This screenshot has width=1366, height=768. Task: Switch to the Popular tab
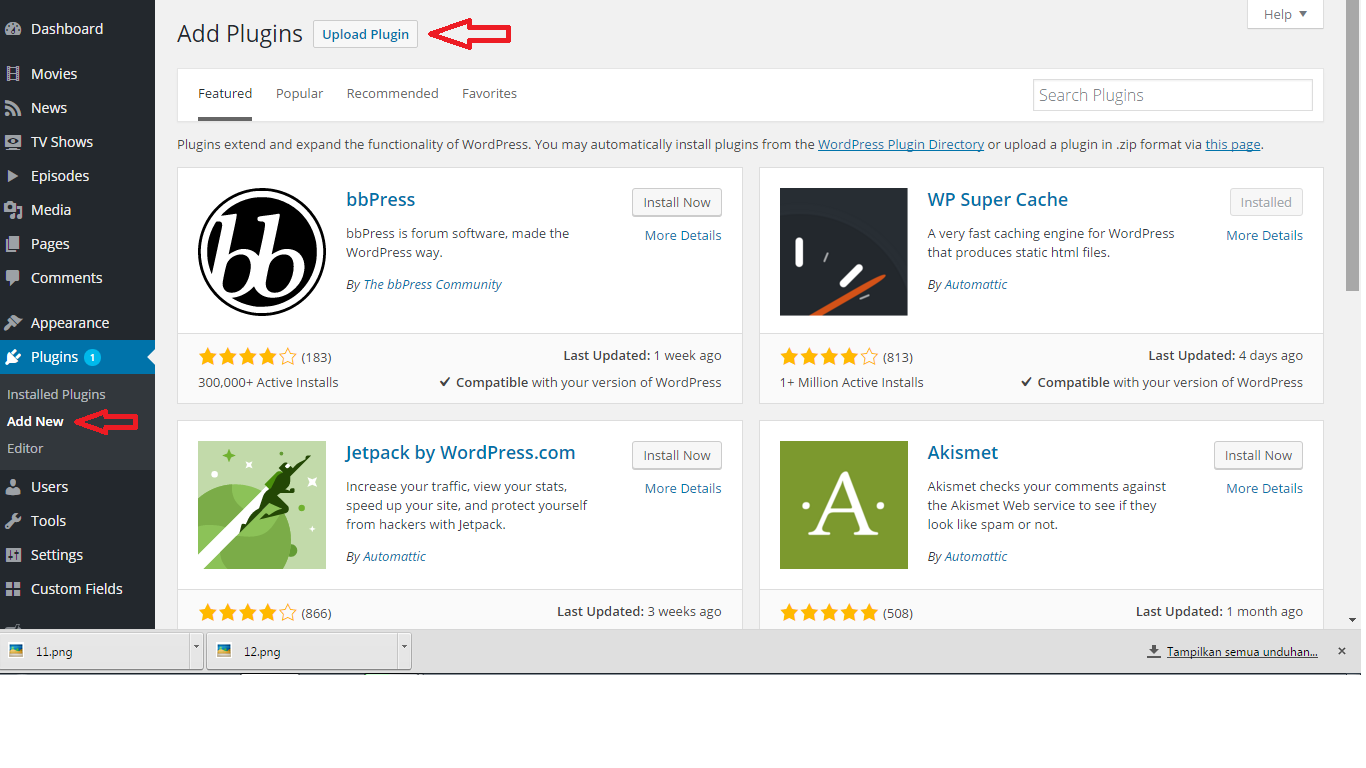pos(300,94)
